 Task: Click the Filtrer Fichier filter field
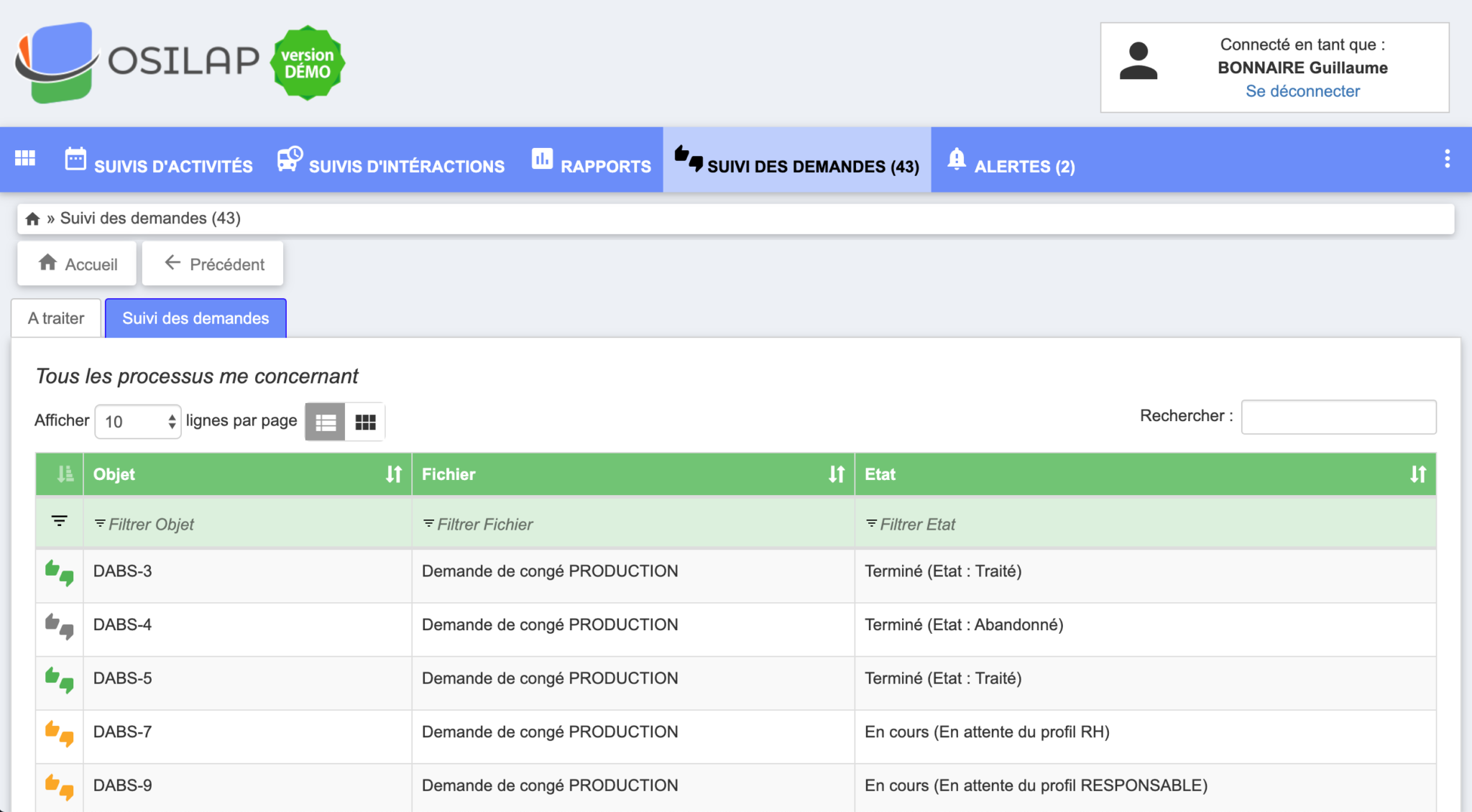tap(633, 525)
